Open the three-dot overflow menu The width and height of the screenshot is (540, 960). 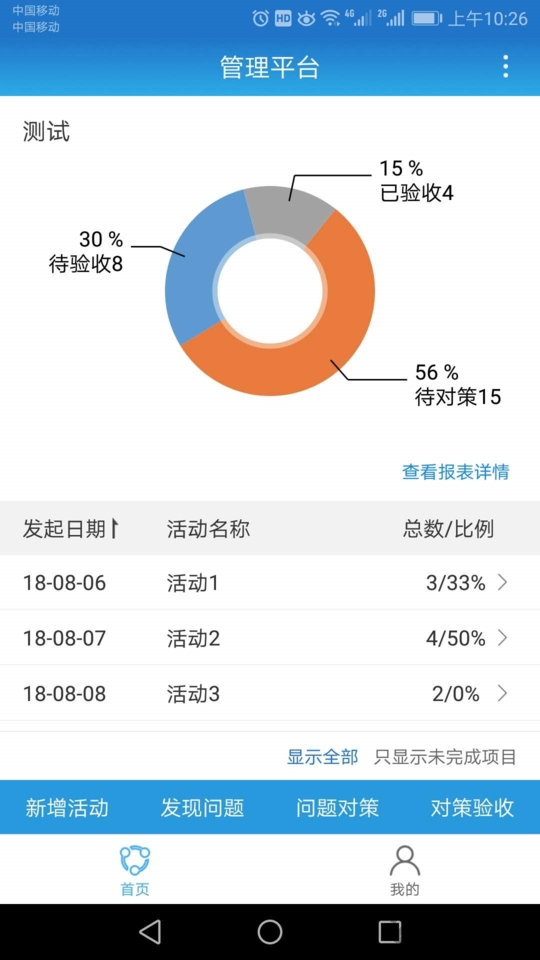click(x=505, y=66)
